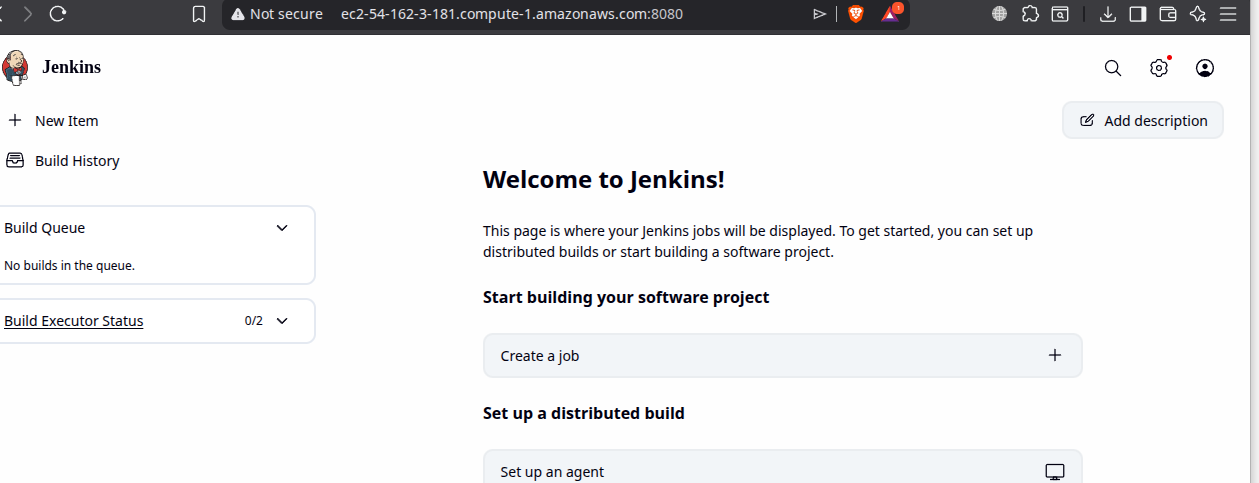Click the browser address bar URL
1259x483 pixels.
click(512, 14)
